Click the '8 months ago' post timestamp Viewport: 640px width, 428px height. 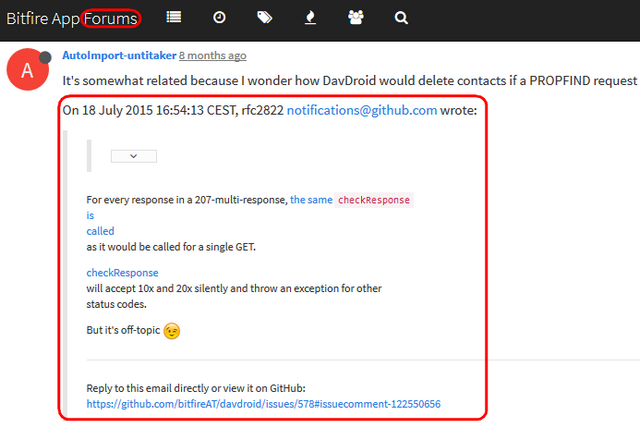212,56
